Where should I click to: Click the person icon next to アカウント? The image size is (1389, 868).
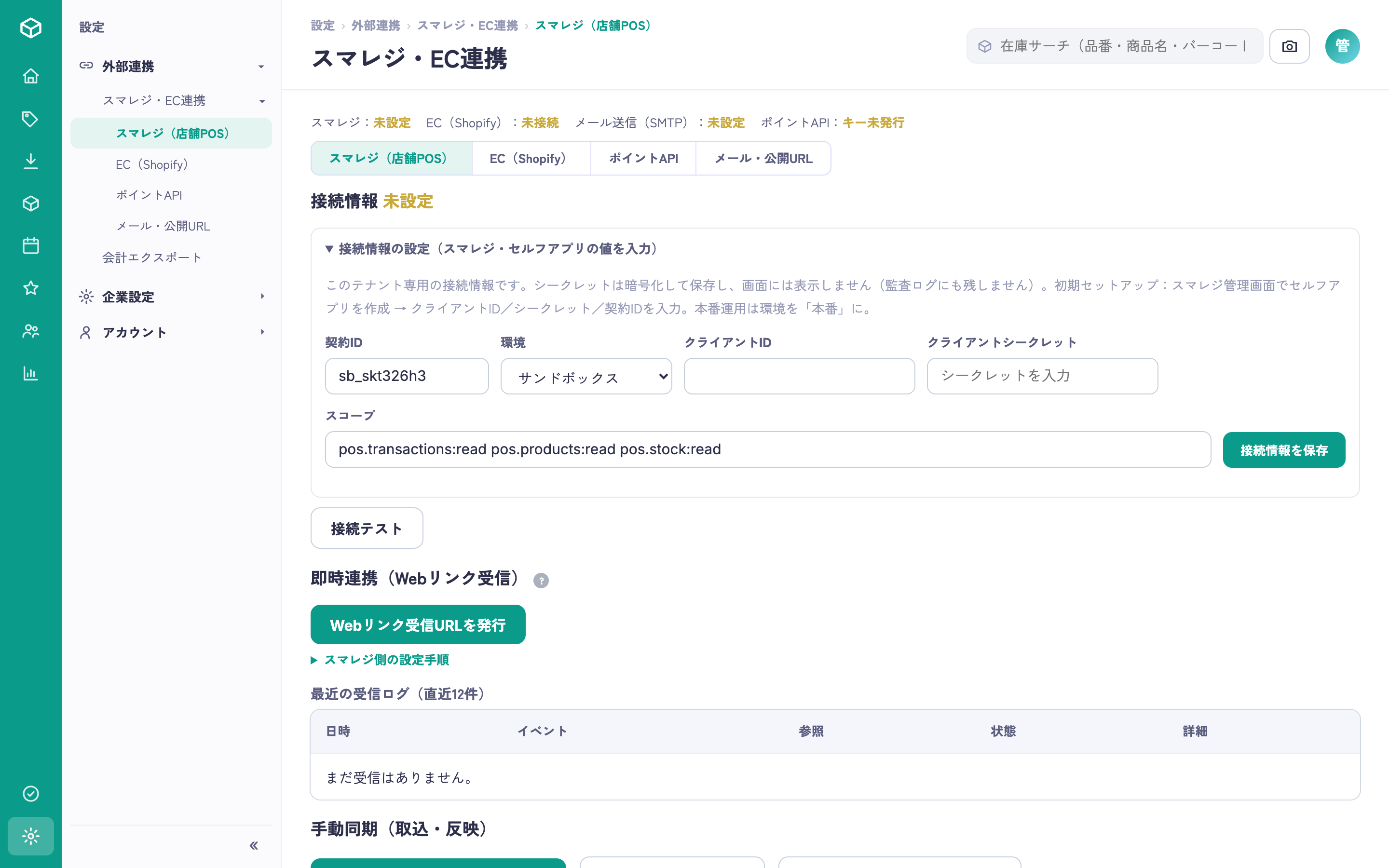pos(85,332)
